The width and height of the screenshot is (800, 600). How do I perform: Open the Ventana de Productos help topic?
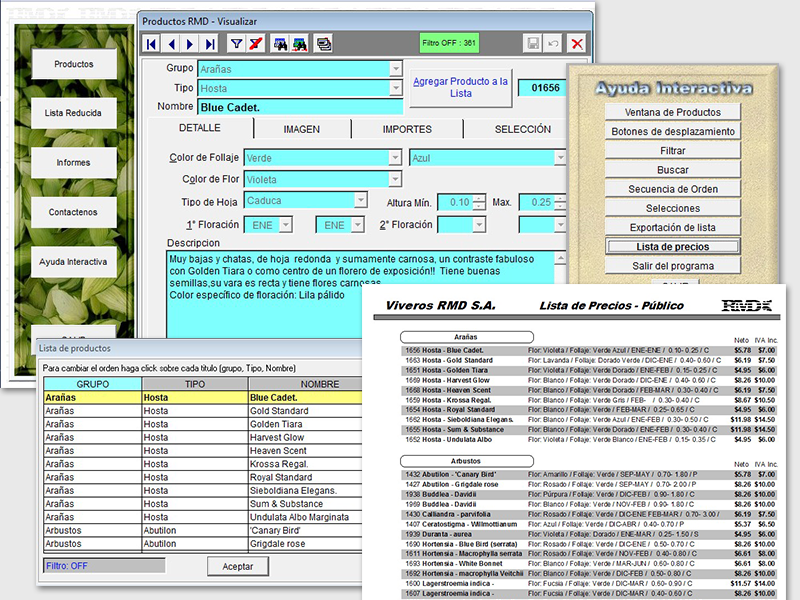pyautogui.click(x=672, y=112)
